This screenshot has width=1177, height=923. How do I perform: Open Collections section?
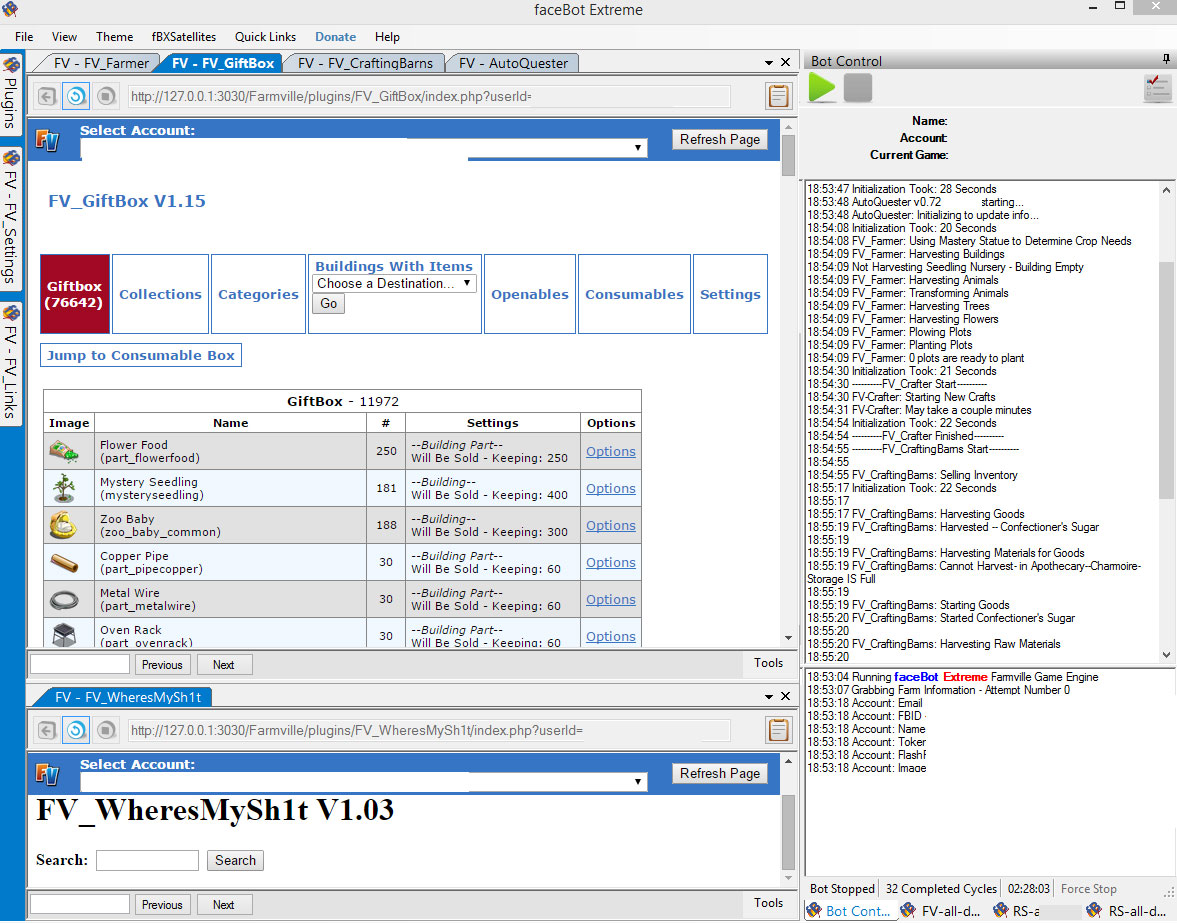(160, 294)
